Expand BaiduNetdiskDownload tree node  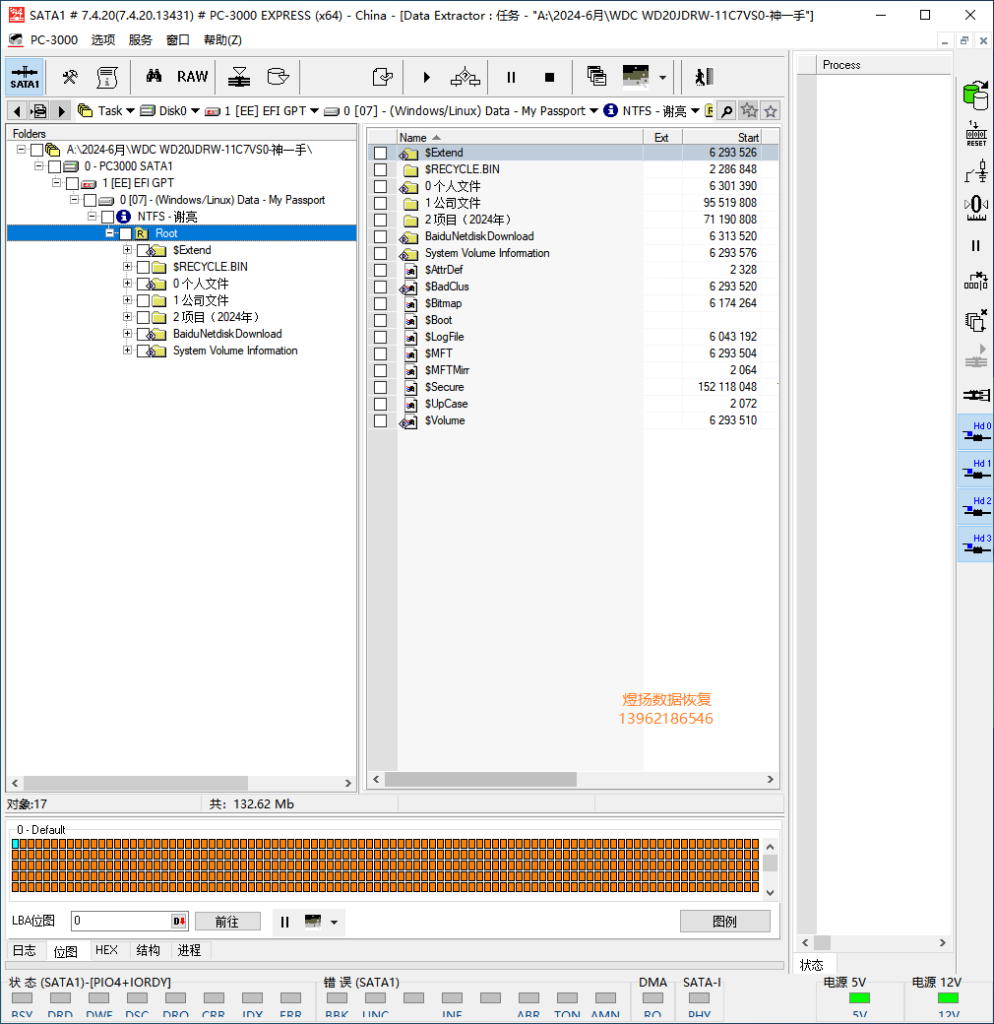coord(127,334)
